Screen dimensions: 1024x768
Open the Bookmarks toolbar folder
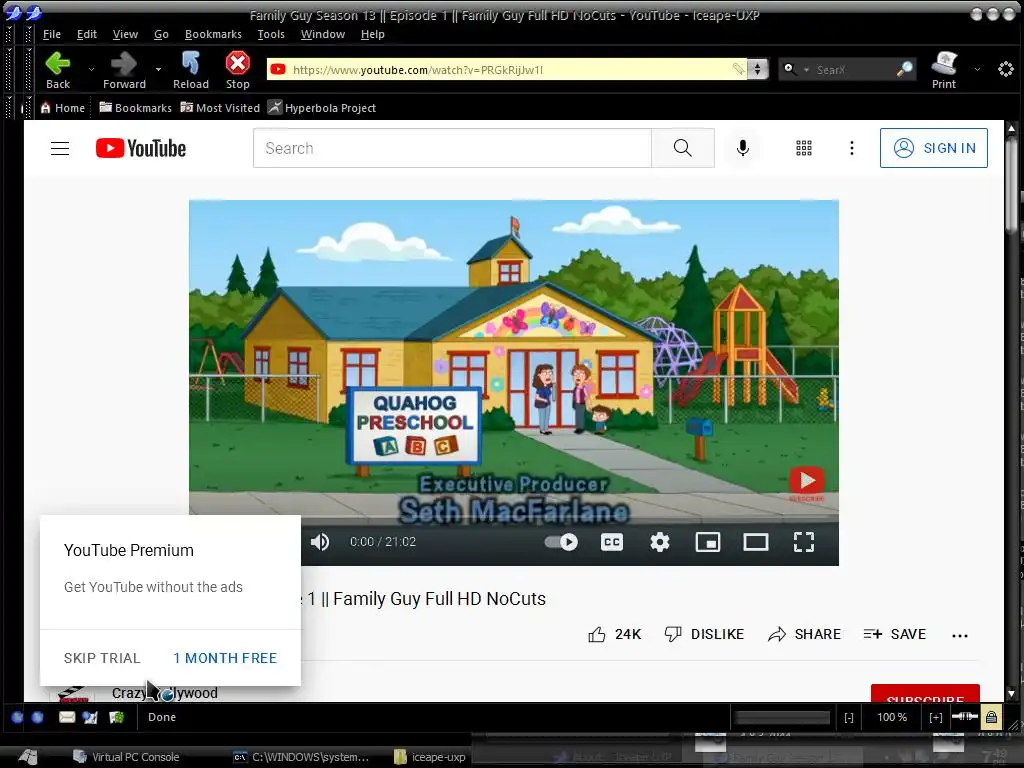(135, 108)
